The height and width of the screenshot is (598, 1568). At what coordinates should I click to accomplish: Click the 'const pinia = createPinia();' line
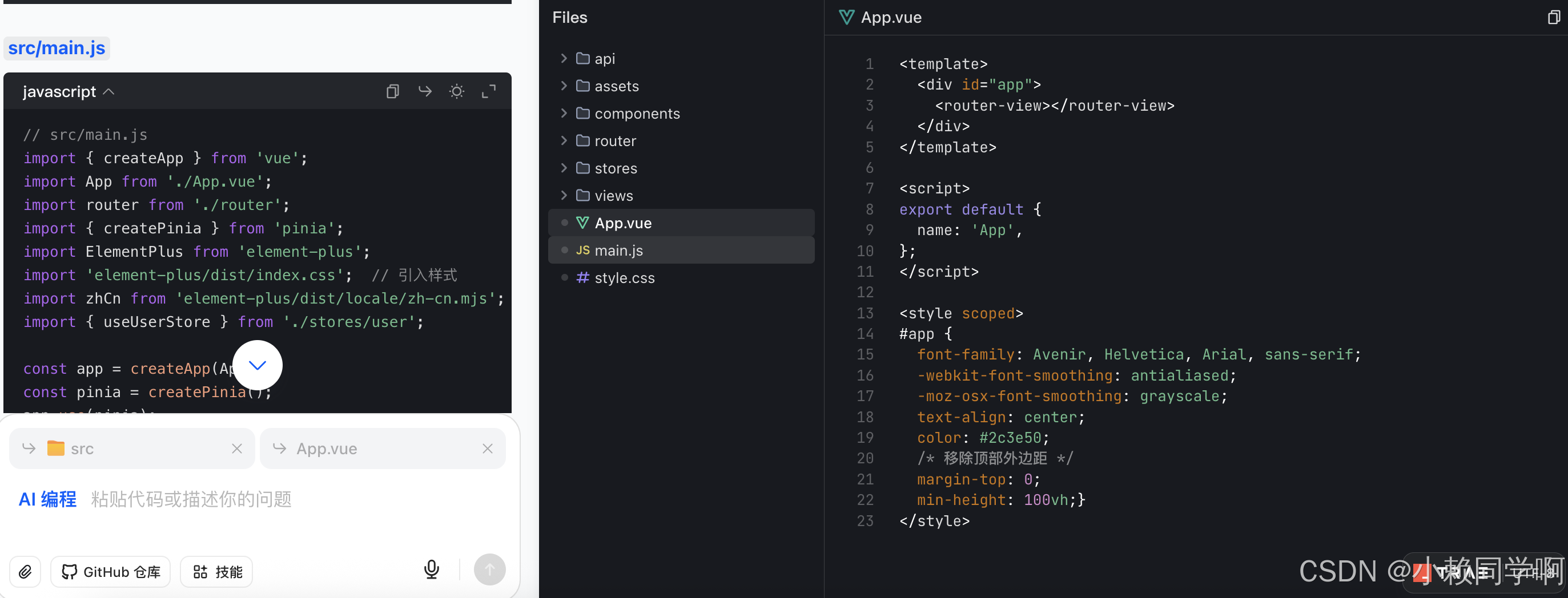pos(147,393)
